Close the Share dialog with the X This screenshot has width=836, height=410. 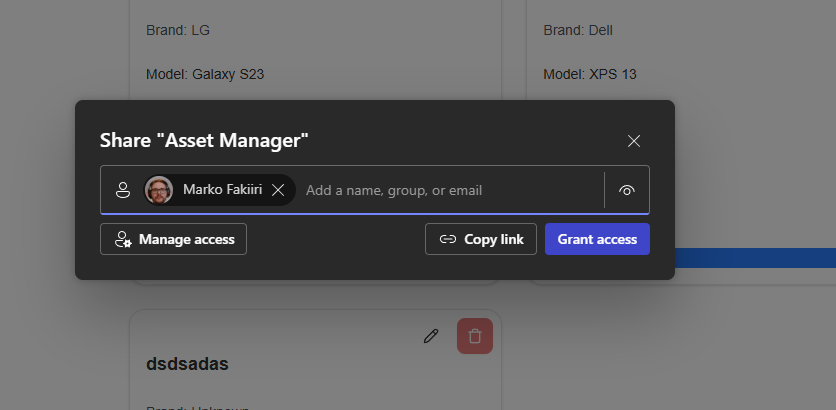[634, 141]
